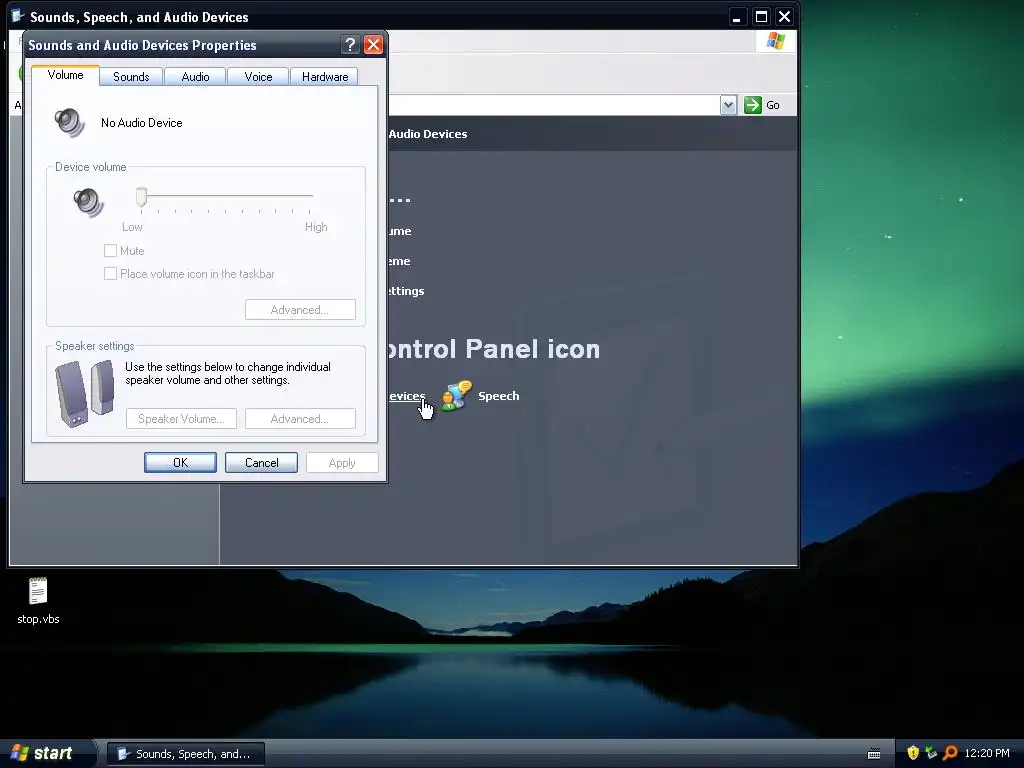Viewport: 1024px width, 768px height.
Task: Select the Voice tab
Action: [x=258, y=76]
